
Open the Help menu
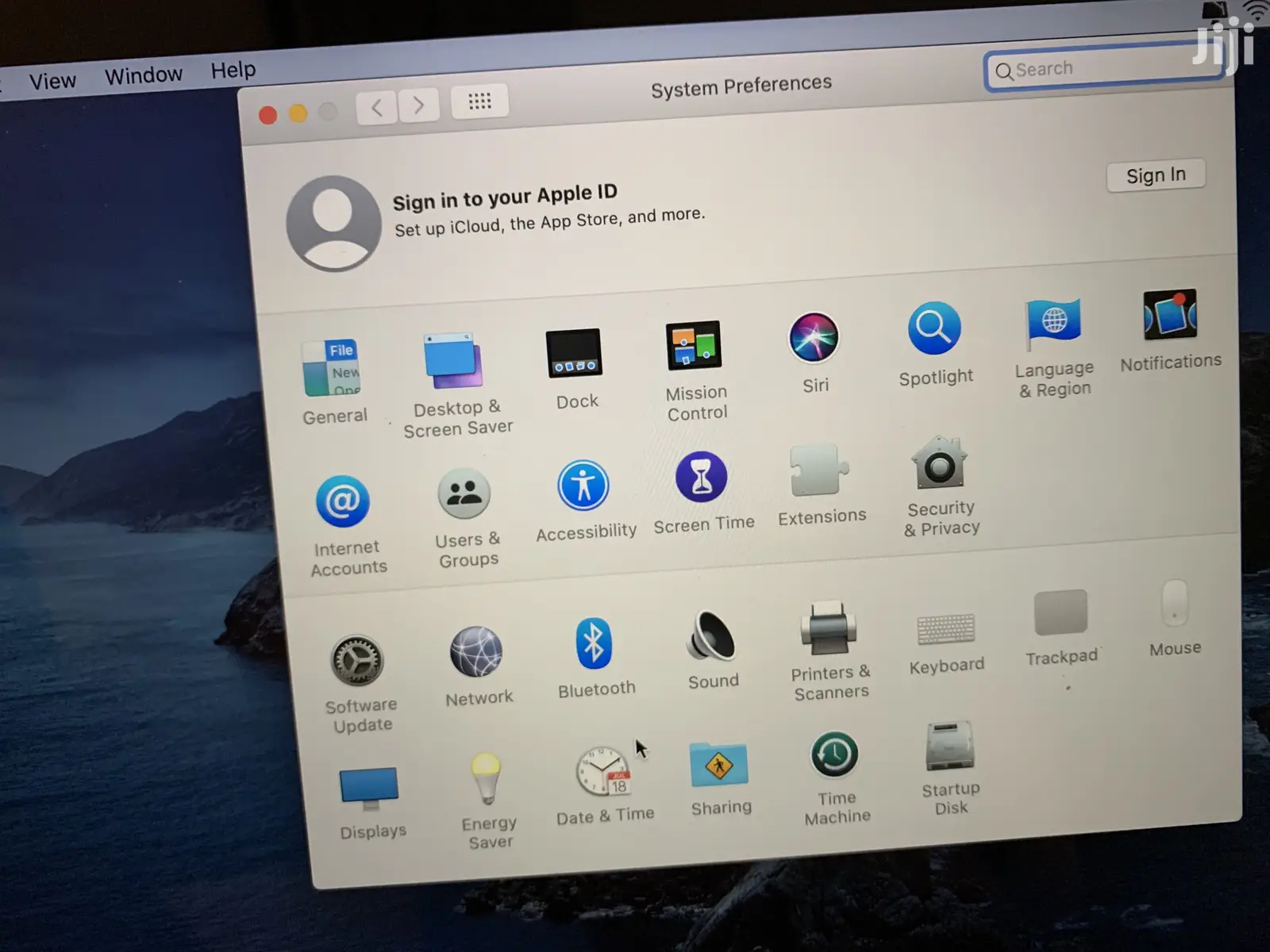[x=233, y=70]
